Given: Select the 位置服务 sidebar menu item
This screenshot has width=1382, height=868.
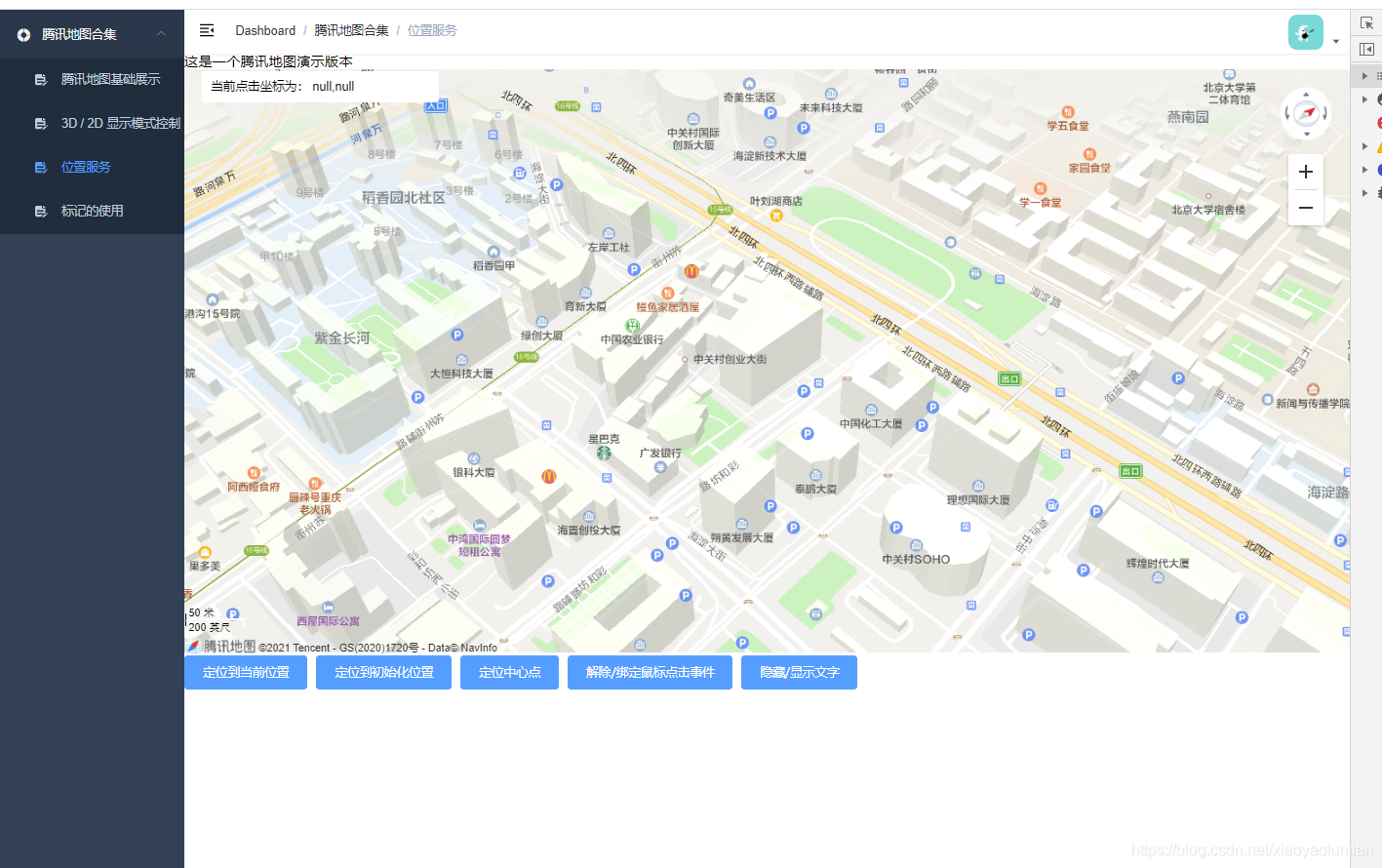Looking at the screenshot, I should (92, 167).
